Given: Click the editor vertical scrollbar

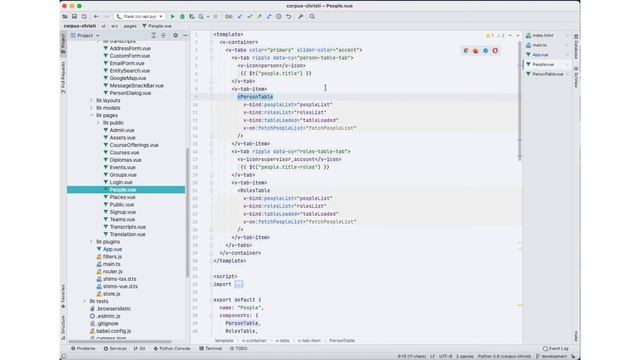Looking at the screenshot, I should pyautogui.click(x=519, y=100).
